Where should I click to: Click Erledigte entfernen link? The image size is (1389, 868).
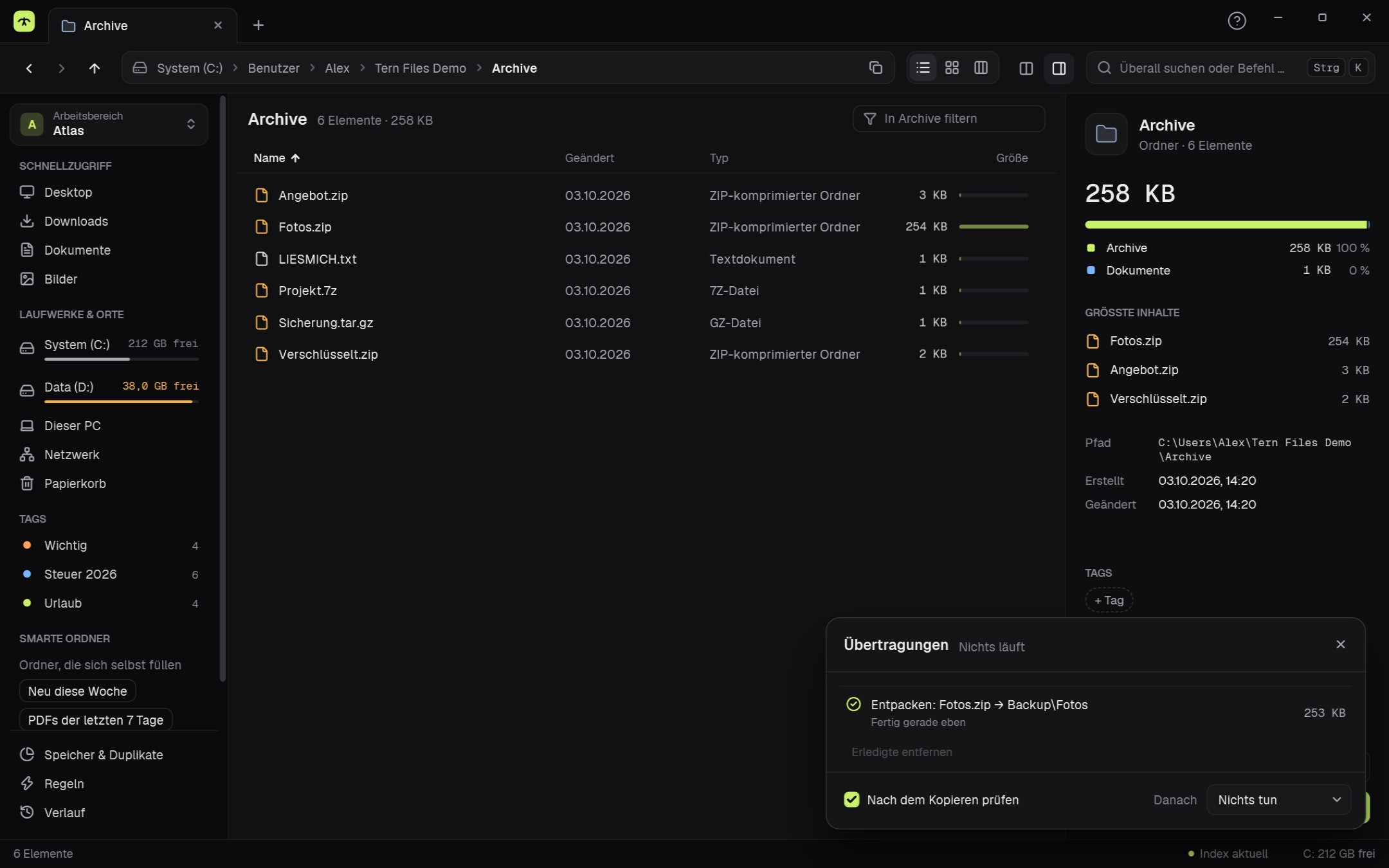click(902, 752)
